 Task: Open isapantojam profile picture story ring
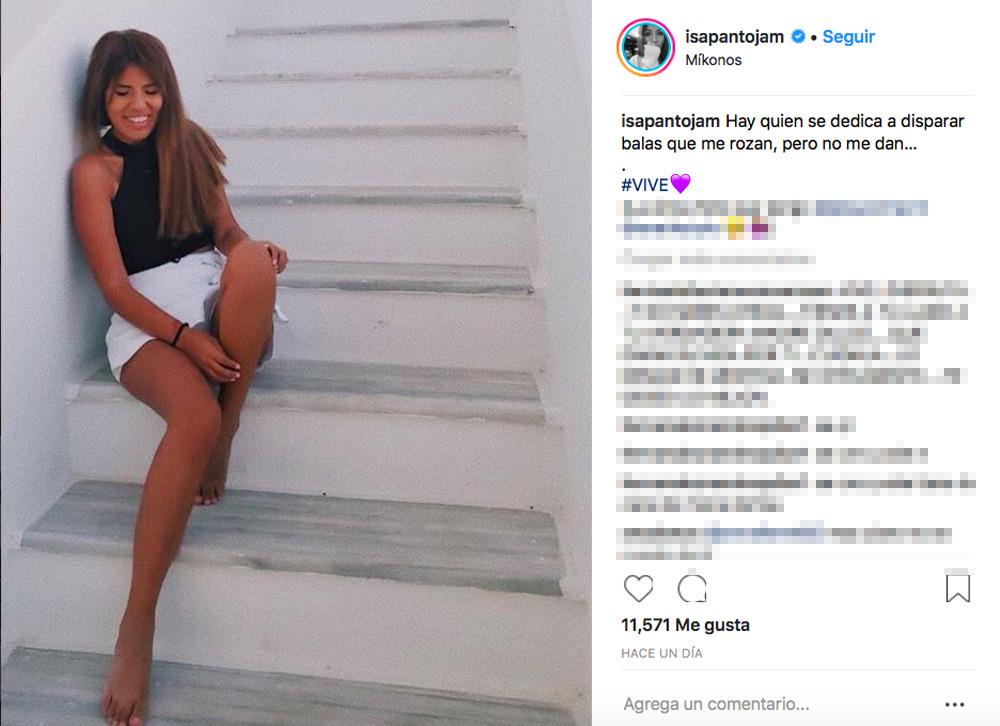(645, 47)
